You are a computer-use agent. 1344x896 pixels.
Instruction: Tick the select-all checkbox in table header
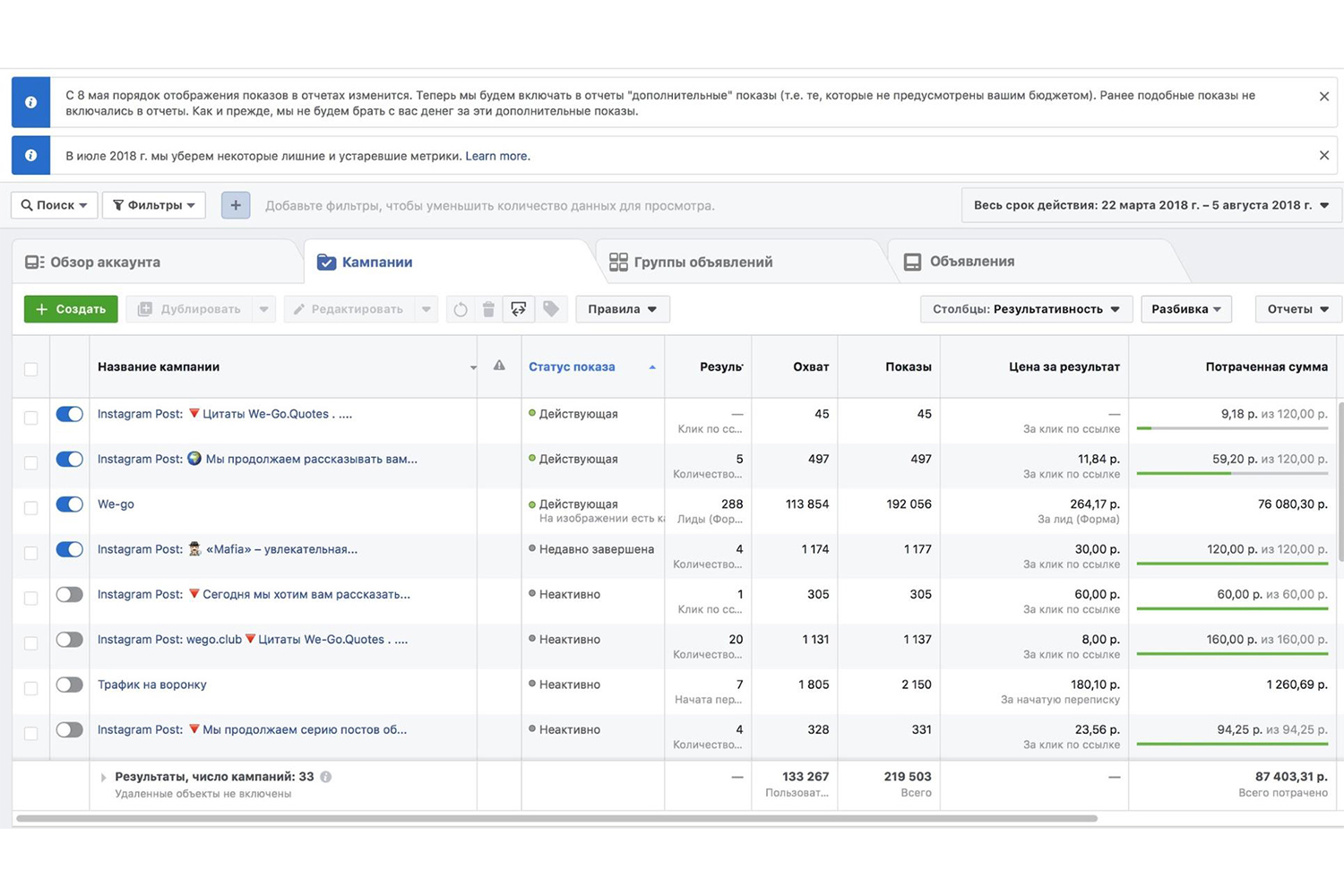(31, 369)
